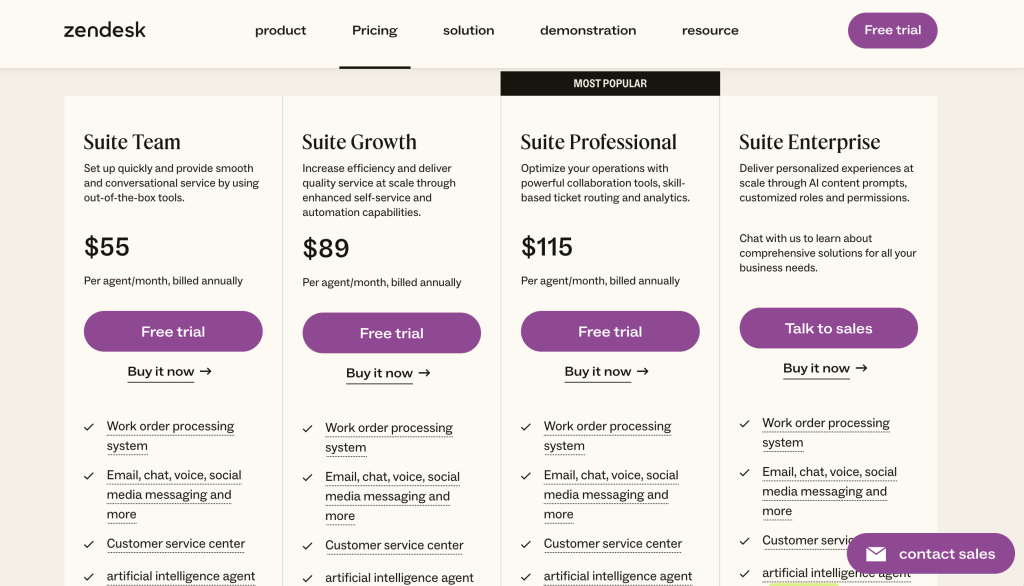This screenshot has height=586, width=1024.
Task: Start Suite Team free trial
Action: click(173, 331)
